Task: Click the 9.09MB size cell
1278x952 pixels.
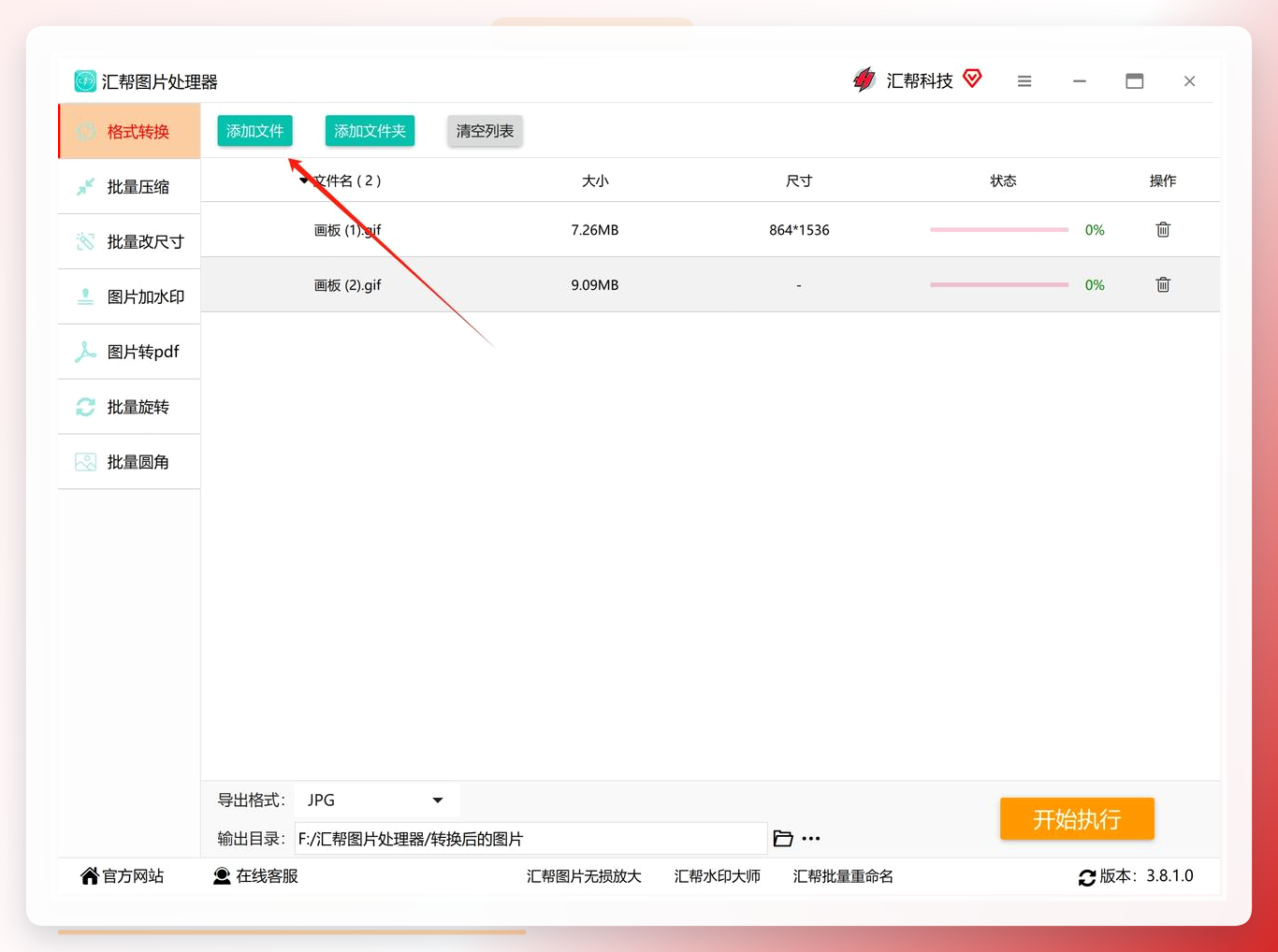Action: pyautogui.click(x=595, y=285)
